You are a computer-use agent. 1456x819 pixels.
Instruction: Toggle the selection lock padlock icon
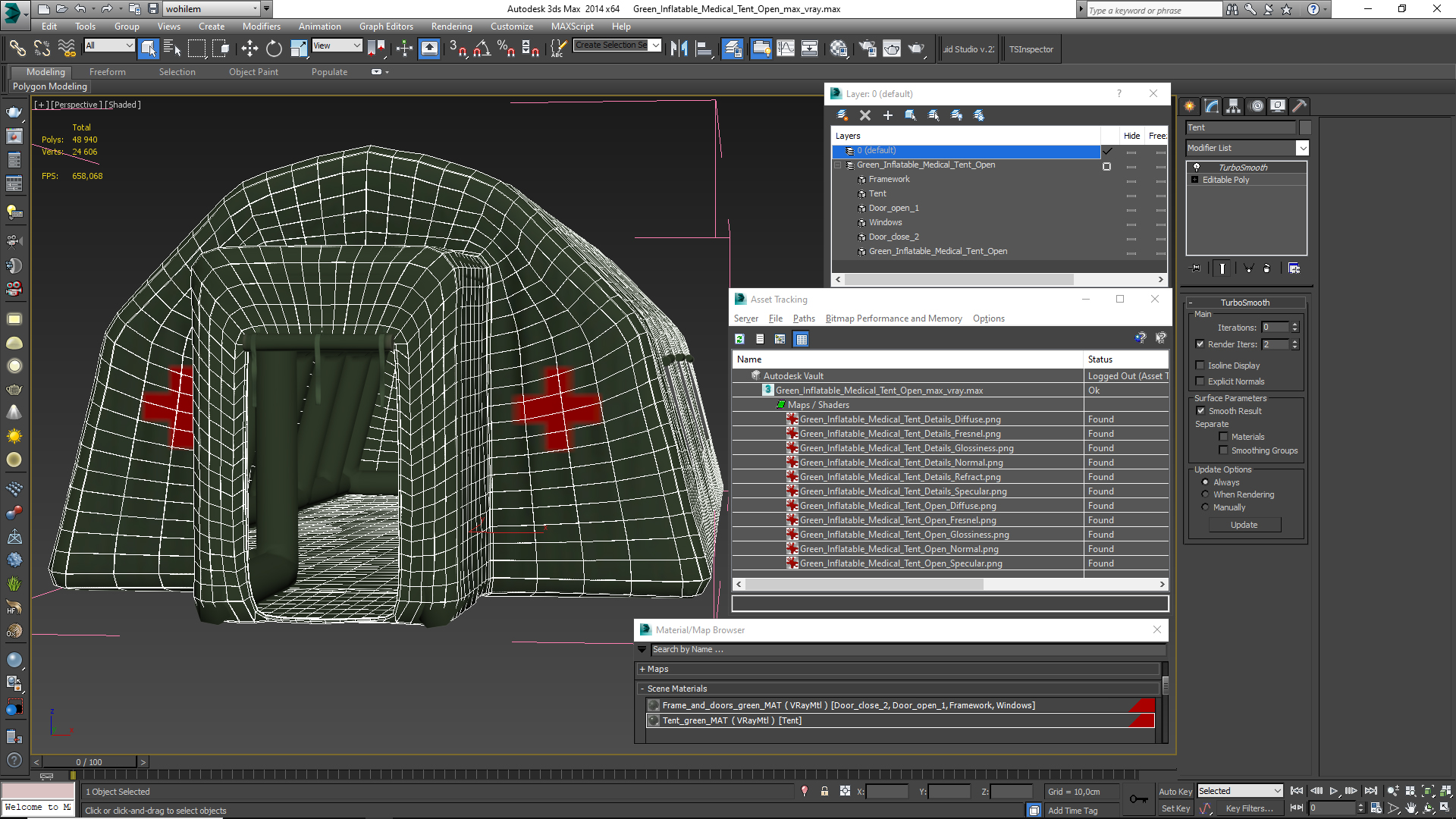coord(824,791)
